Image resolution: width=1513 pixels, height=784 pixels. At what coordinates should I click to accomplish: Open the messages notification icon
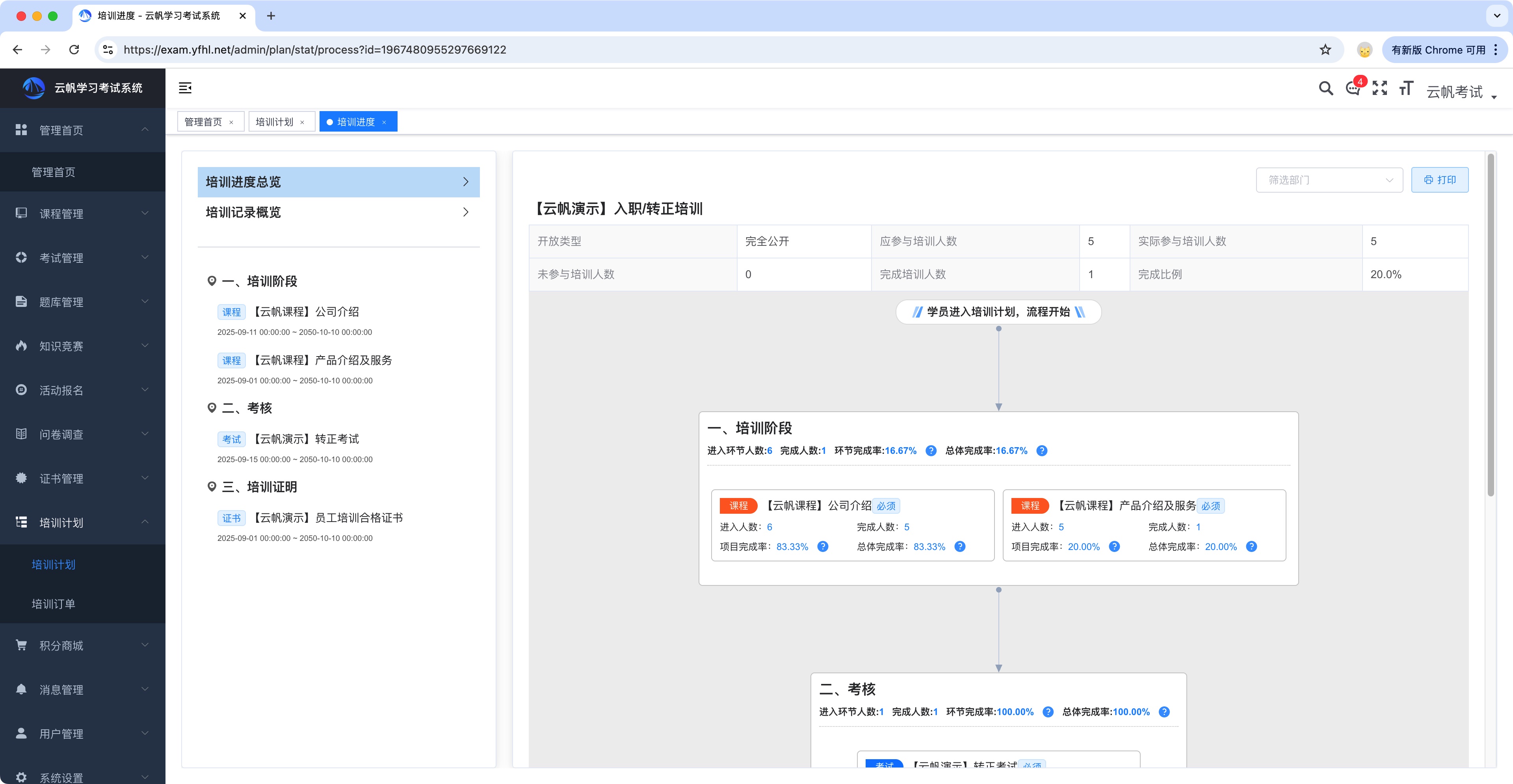click(1353, 89)
